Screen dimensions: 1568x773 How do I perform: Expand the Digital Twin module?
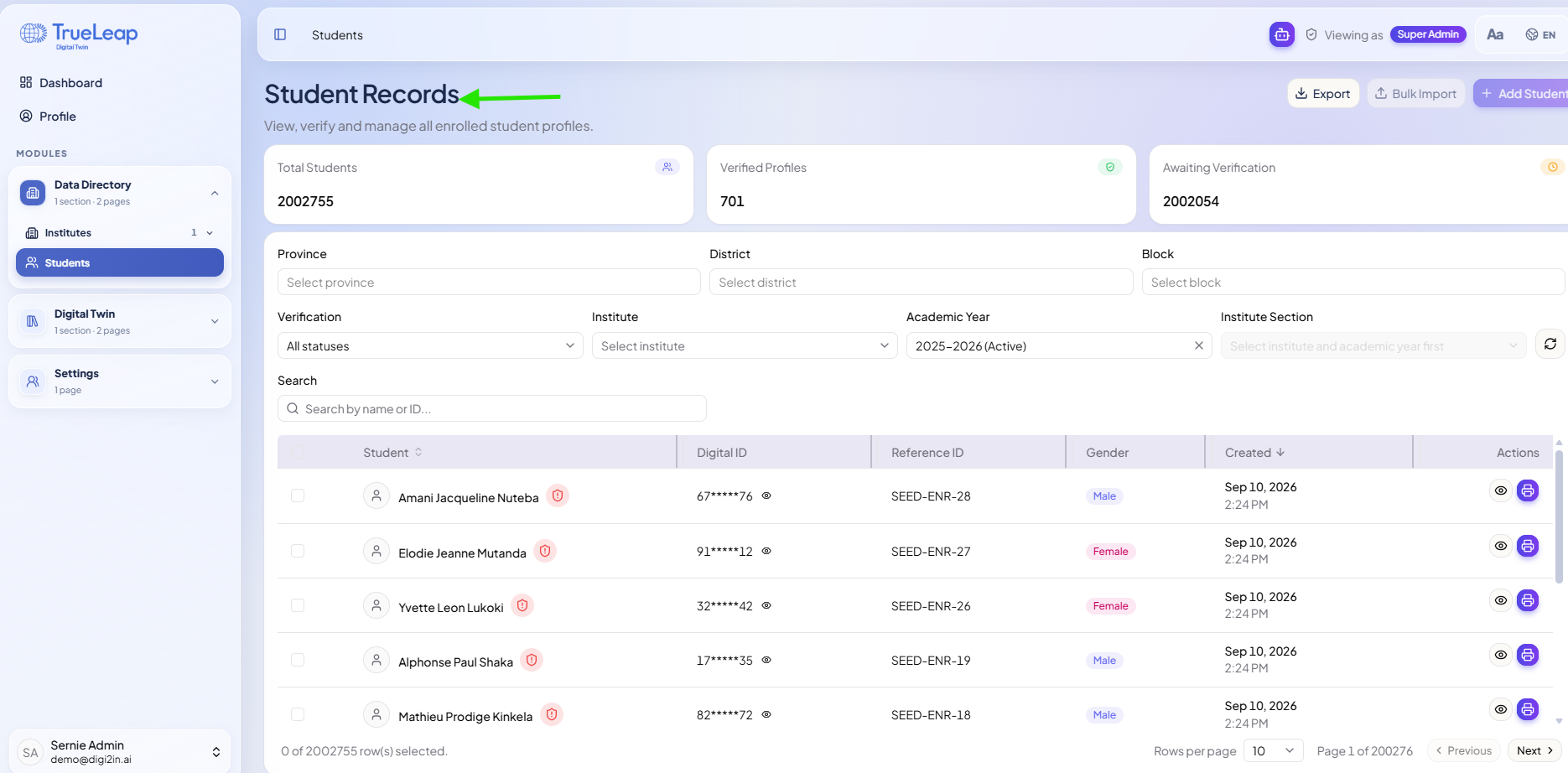coord(120,321)
